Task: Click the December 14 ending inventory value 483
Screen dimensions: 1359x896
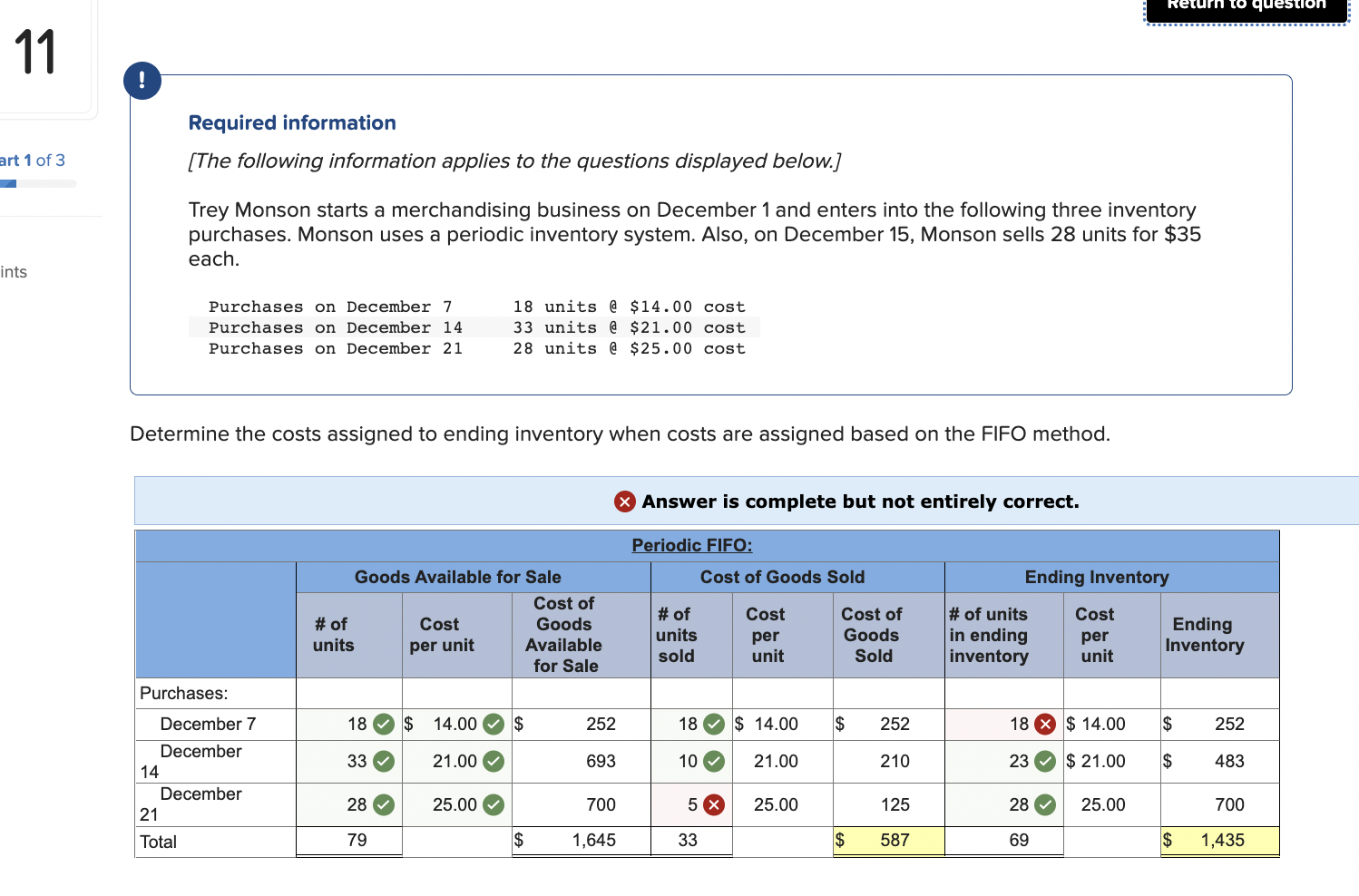Action: point(1229,761)
